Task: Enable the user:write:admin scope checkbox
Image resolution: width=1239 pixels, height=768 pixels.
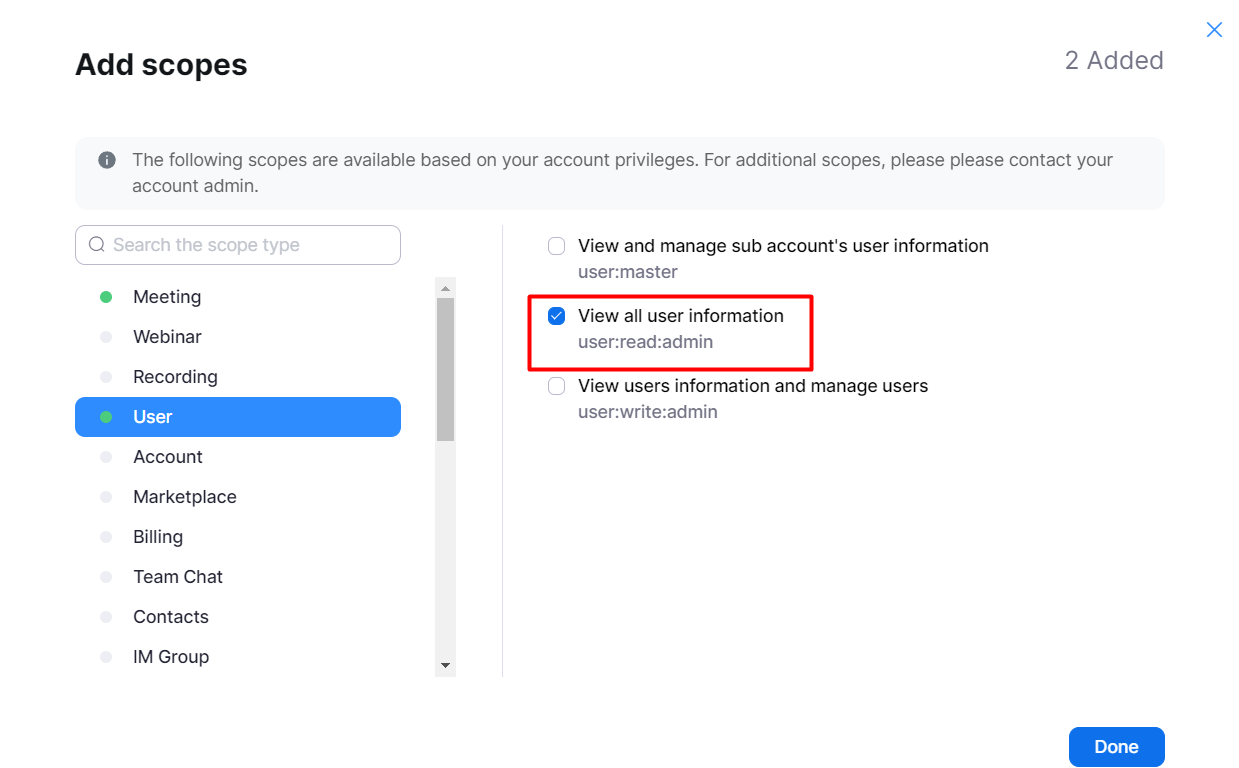Action: (x=557, y=386)
